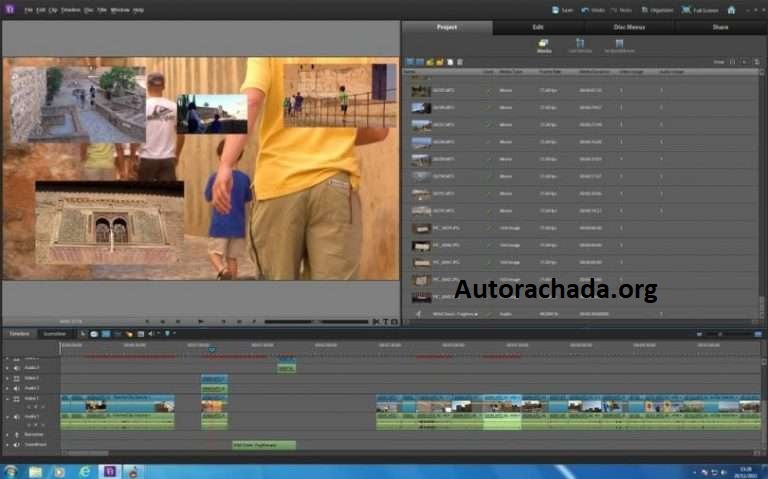Click the project panel vertical scrollbar

point(762,306)
